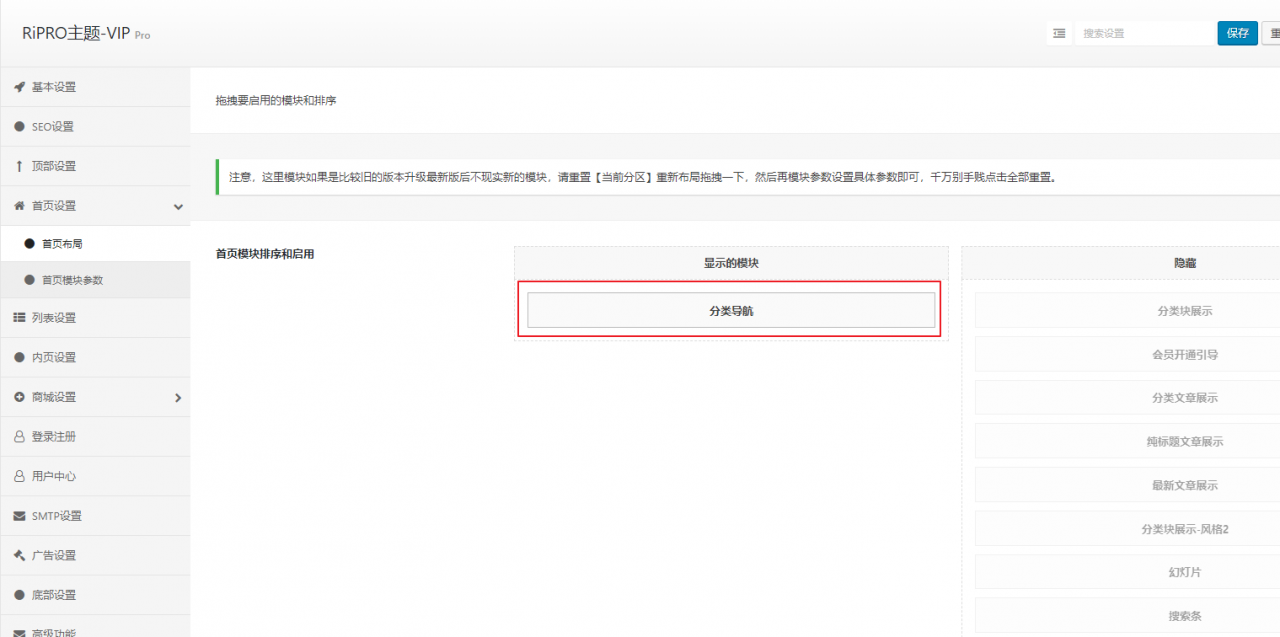
Task: Expand the 商城设置 submenu arrow
Action: tap(178, 396)
